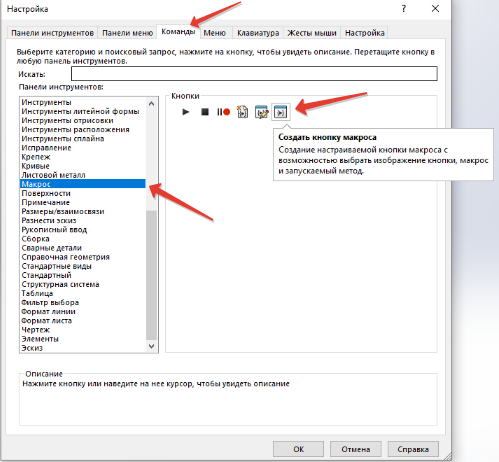Click the Edit macro pencil icon
Image resolution: width=499 pixels, height=462 pixels.
[x=261, y=112]
